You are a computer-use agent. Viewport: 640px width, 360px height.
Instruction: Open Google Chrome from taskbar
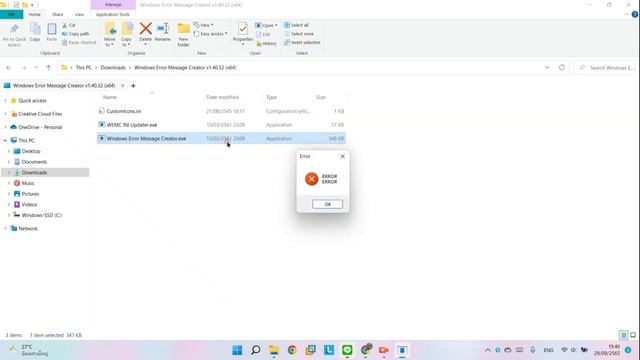(x=292, y=350)
